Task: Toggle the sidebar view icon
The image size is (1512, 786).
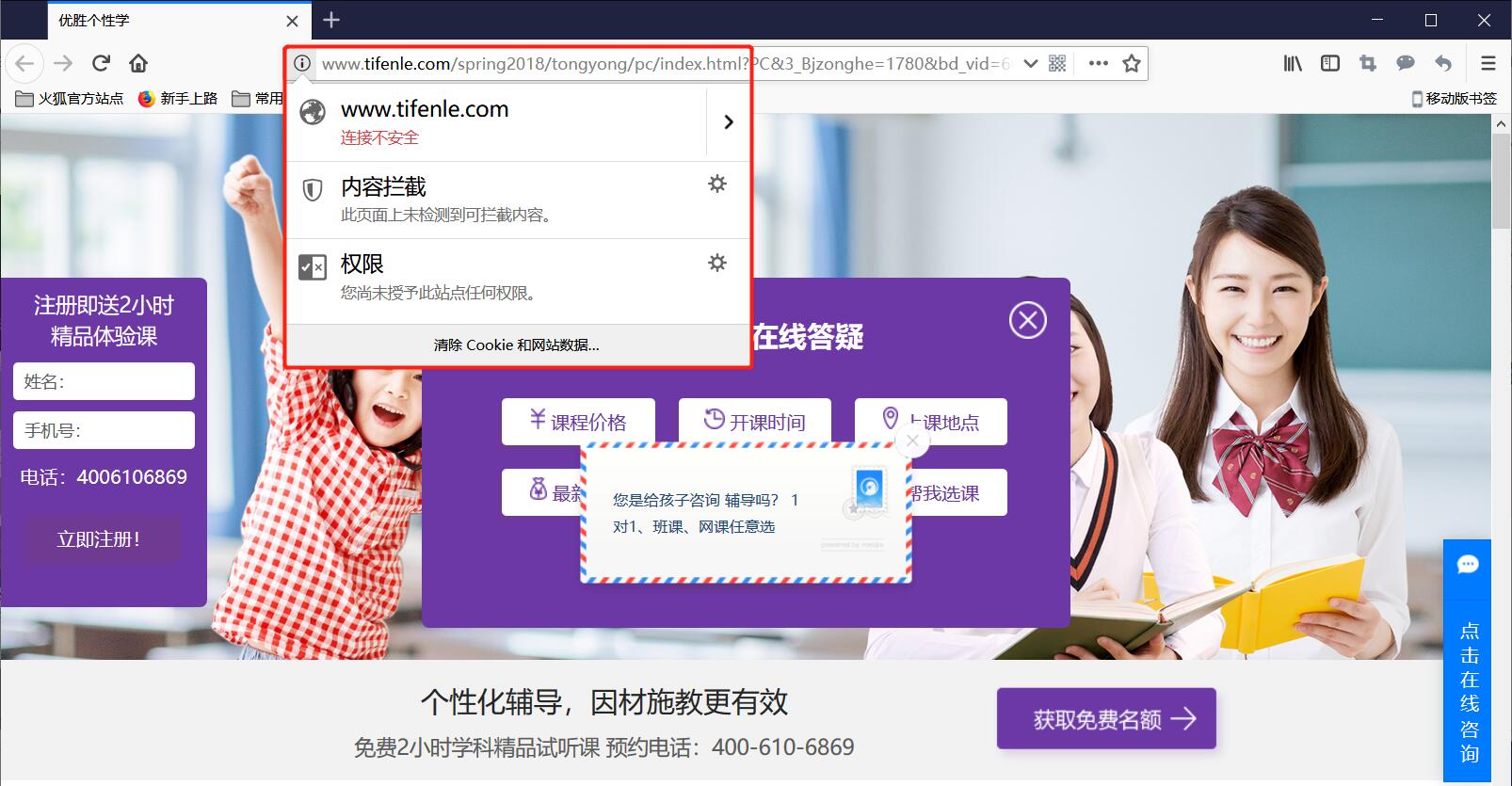Action: point(1329,63)
